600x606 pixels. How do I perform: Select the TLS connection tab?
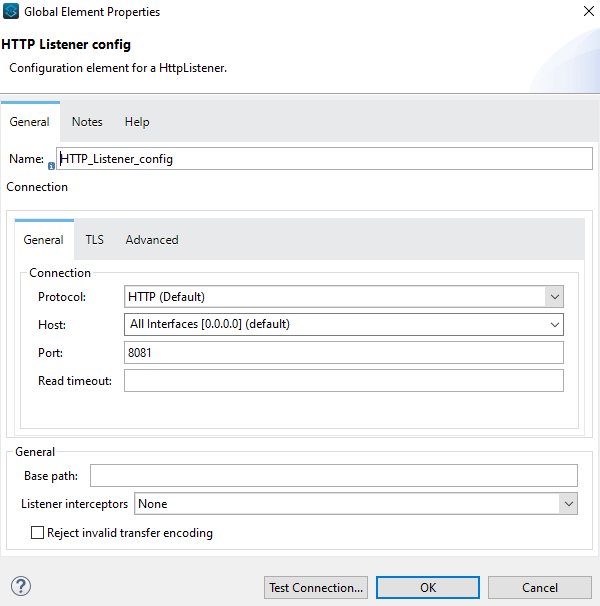94,240
